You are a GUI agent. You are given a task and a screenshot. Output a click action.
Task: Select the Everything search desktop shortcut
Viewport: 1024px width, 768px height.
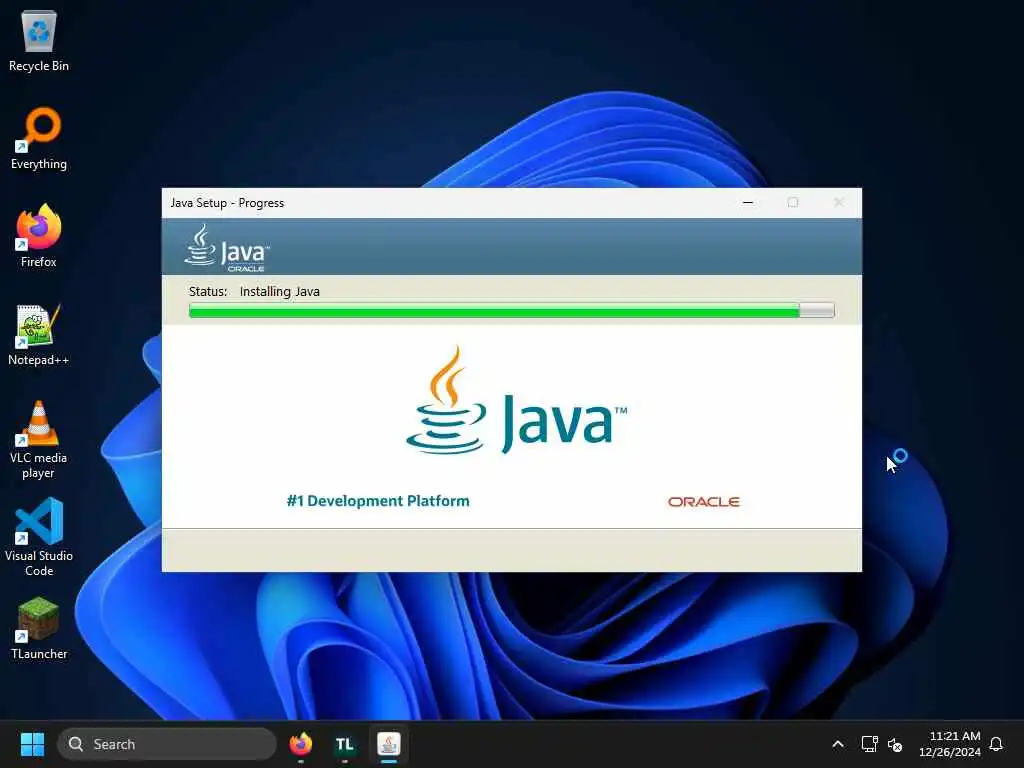click(39, 138)
